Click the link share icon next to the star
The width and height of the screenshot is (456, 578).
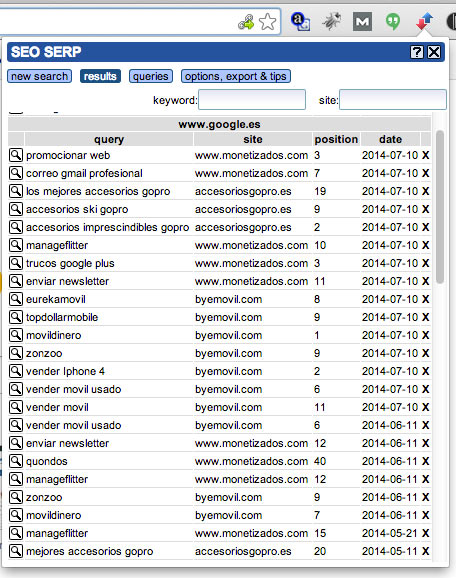(246, 22)
